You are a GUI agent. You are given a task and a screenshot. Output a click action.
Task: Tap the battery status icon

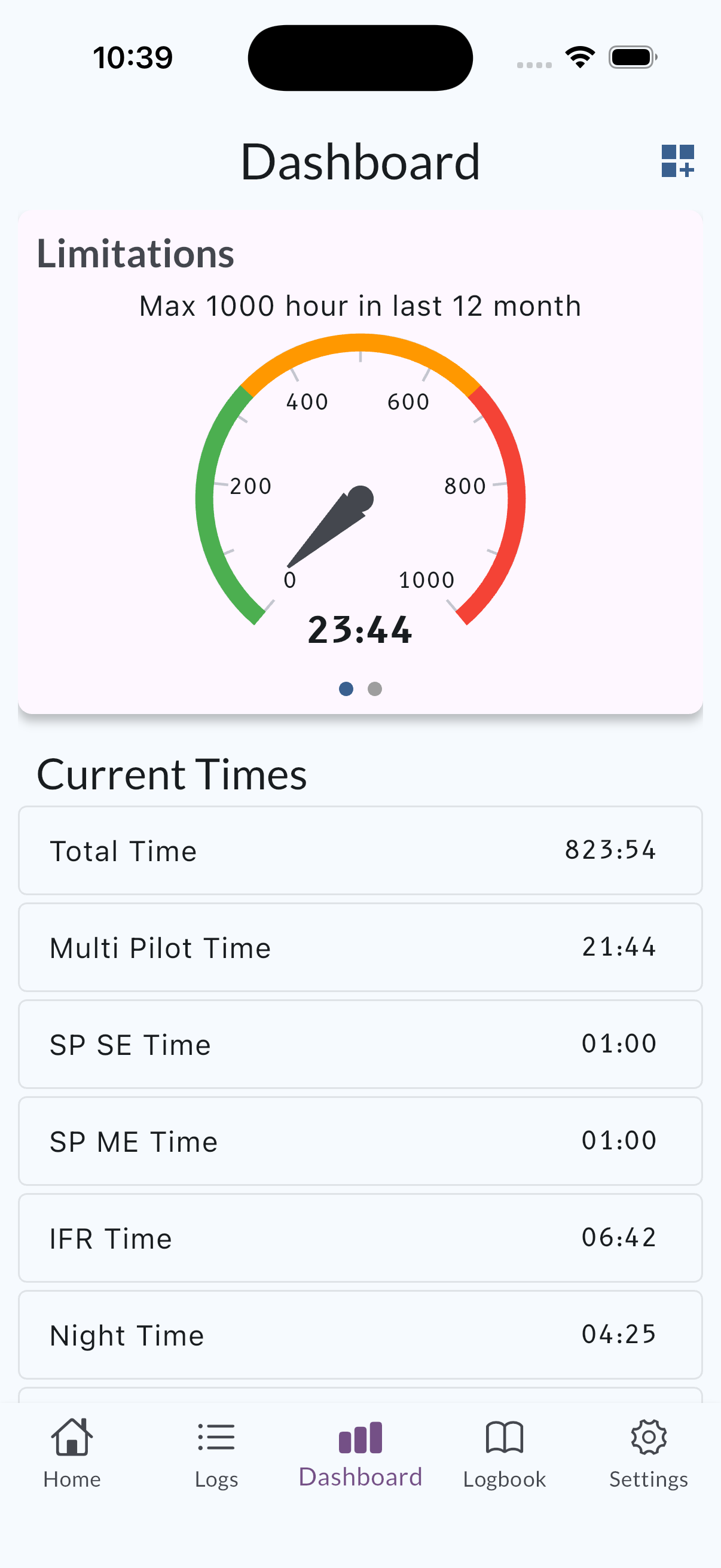tap(633, 57)
